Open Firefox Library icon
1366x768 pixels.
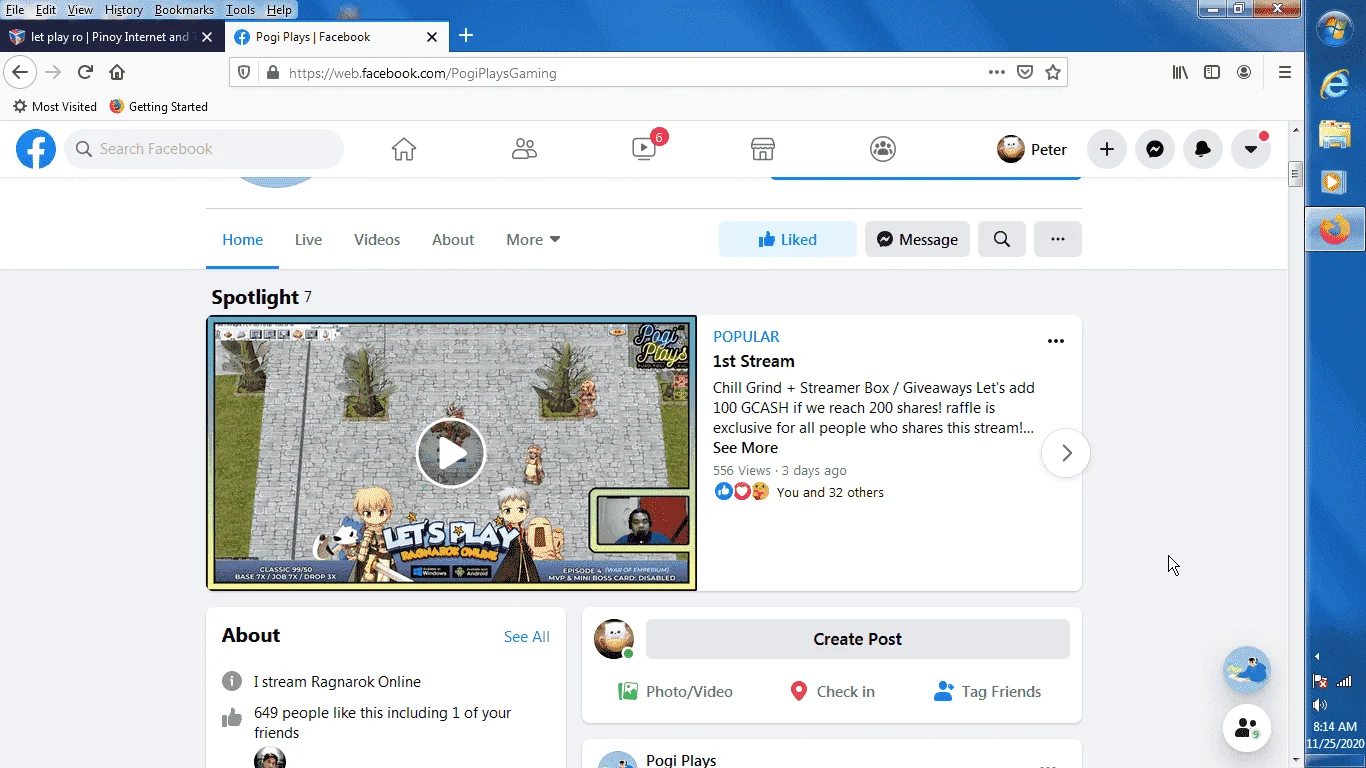tap(1181, 72)
